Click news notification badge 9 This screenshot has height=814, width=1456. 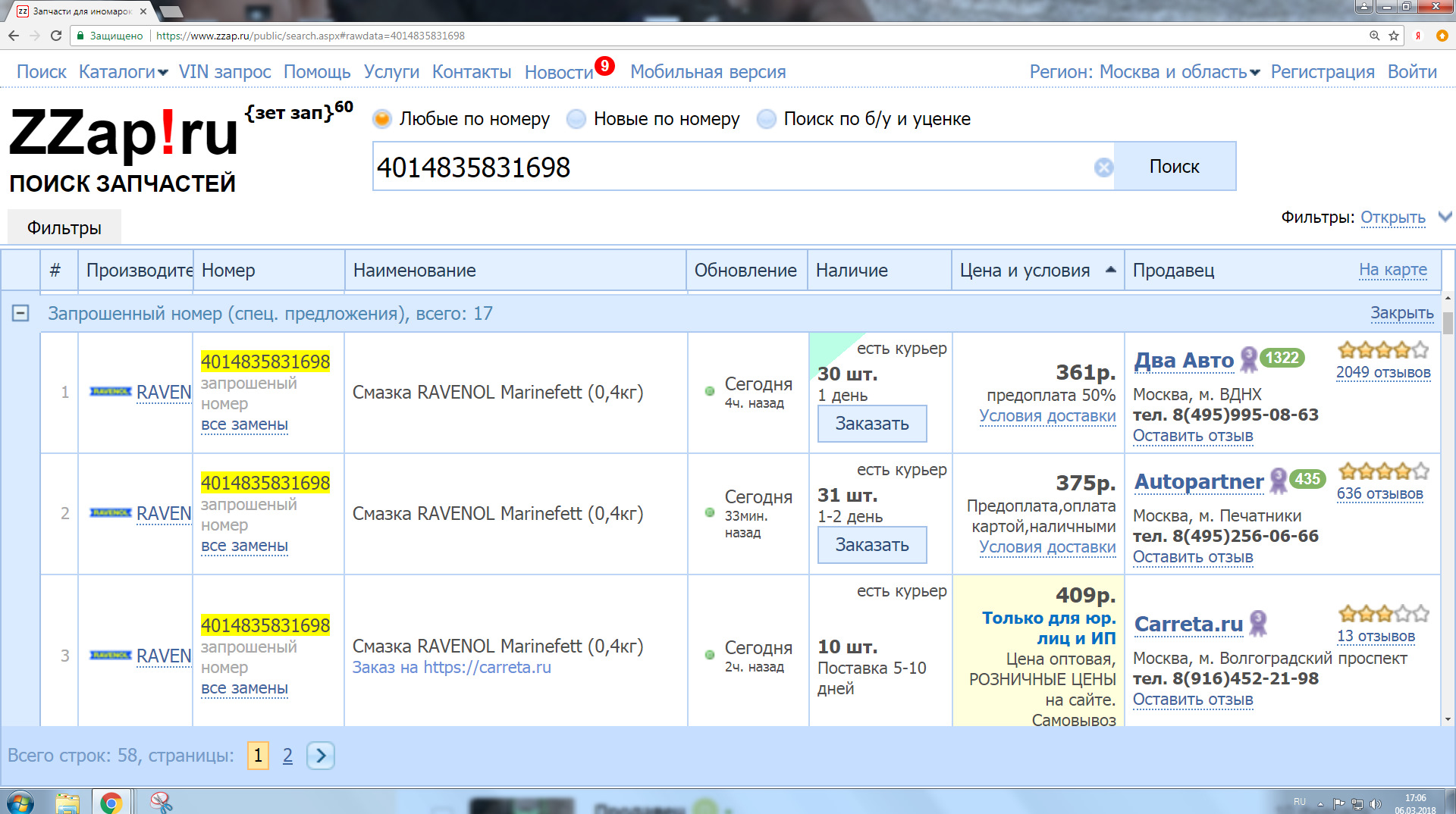coord(604,66)
